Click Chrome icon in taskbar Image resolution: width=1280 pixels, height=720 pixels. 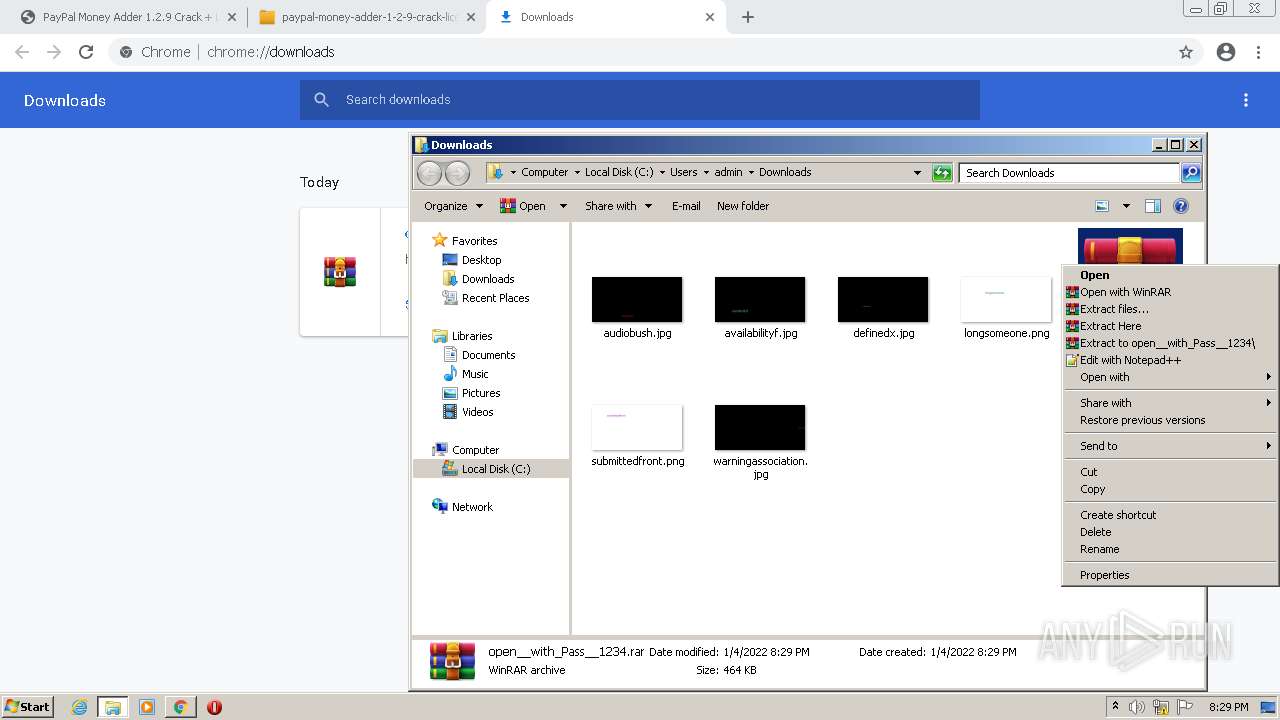point(180,707)
